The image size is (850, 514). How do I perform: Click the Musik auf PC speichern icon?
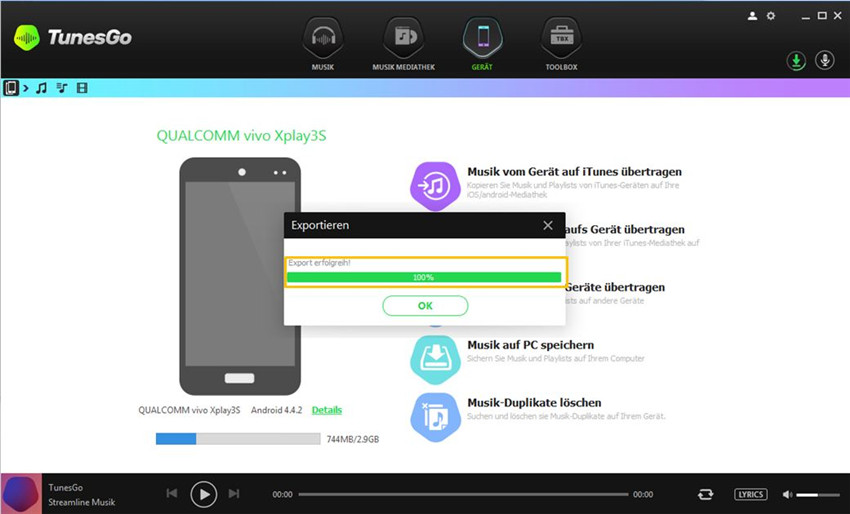pos(435,359)
